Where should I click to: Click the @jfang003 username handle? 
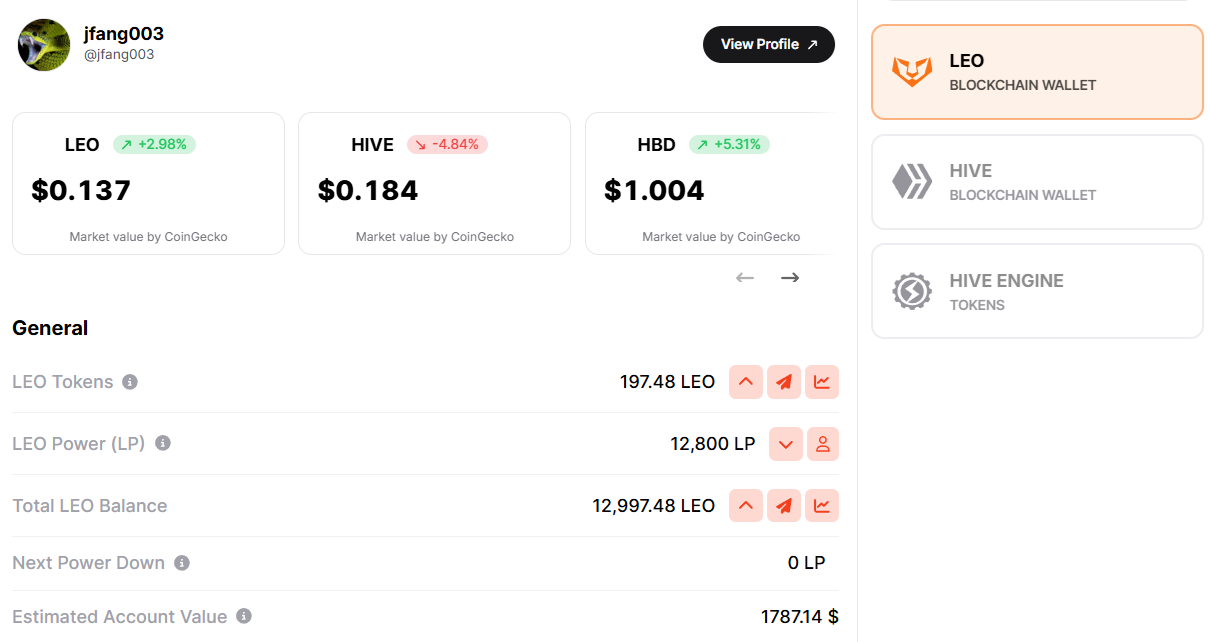pos(119,55)
